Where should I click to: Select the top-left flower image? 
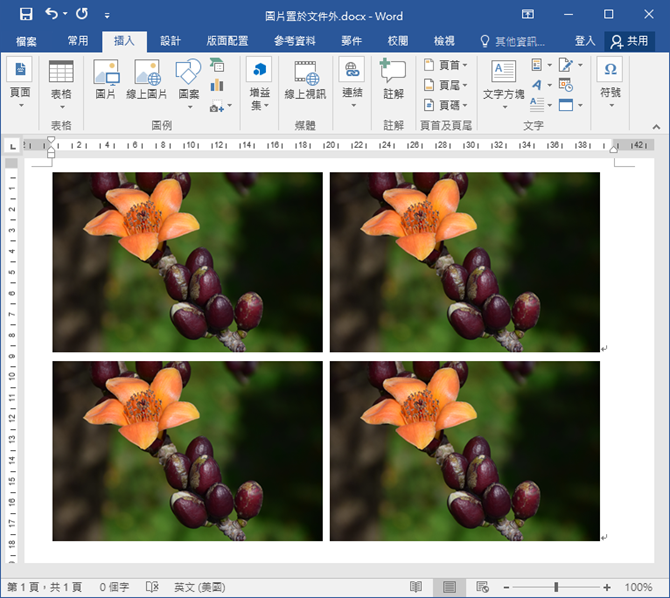[x=188, y=262]
